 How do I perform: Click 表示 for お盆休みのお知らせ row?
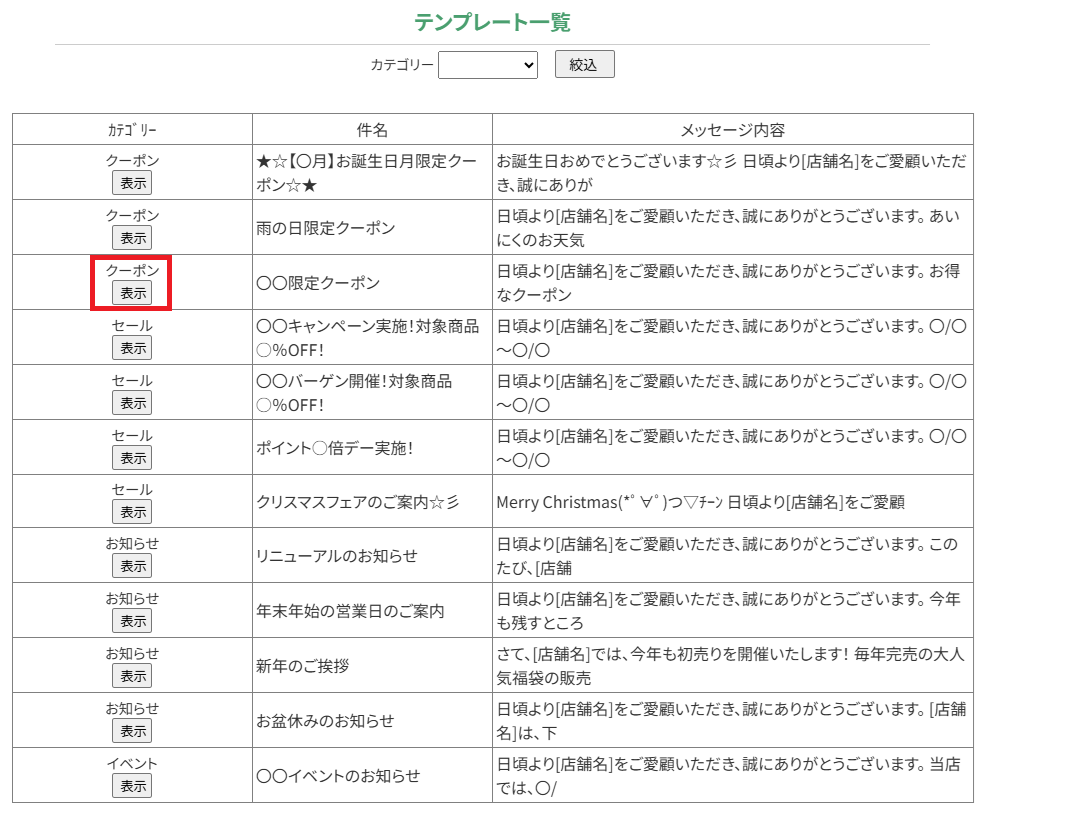(x=132, y=731)
